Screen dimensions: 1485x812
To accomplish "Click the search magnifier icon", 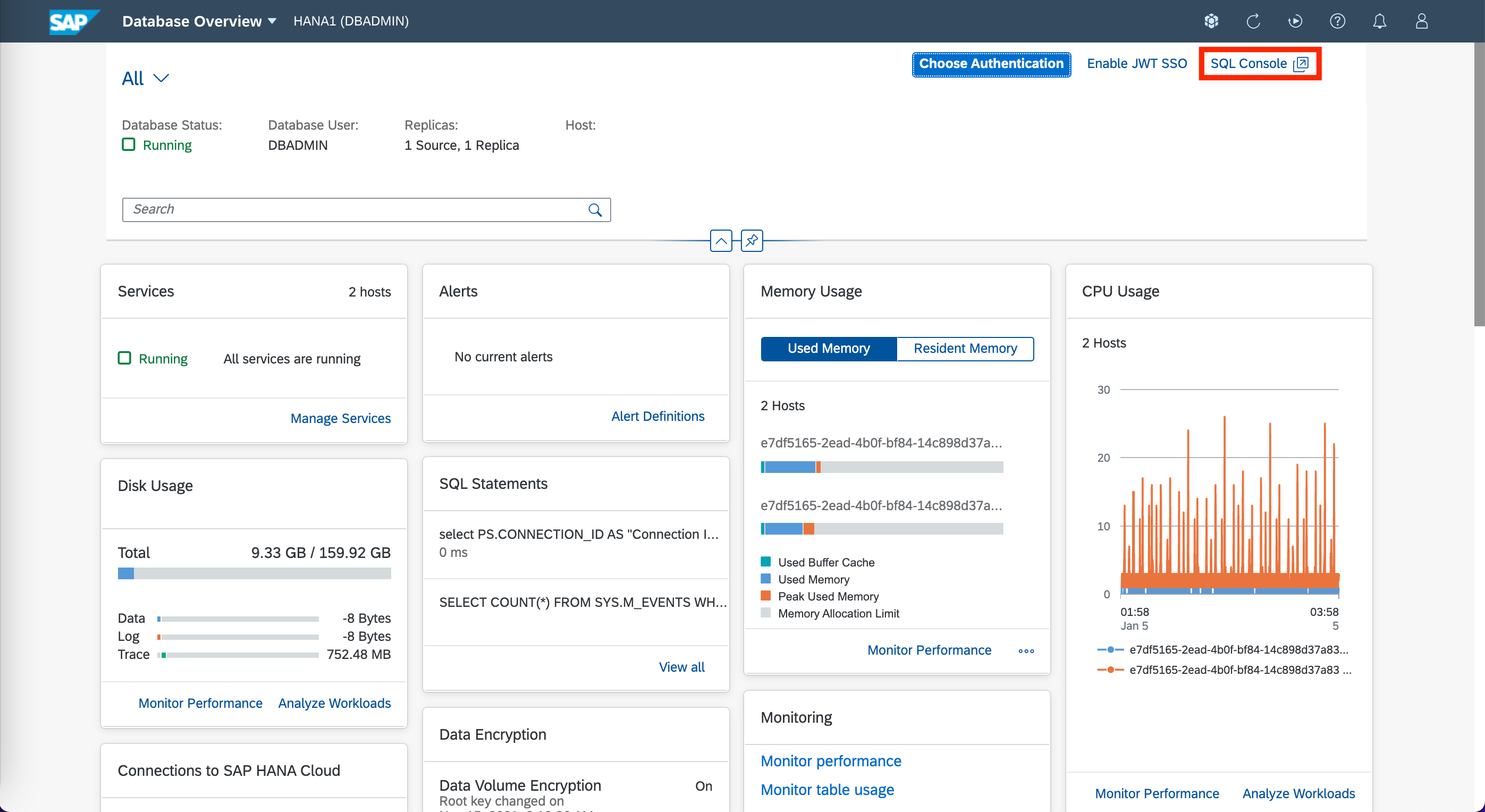I will (595, 210).
